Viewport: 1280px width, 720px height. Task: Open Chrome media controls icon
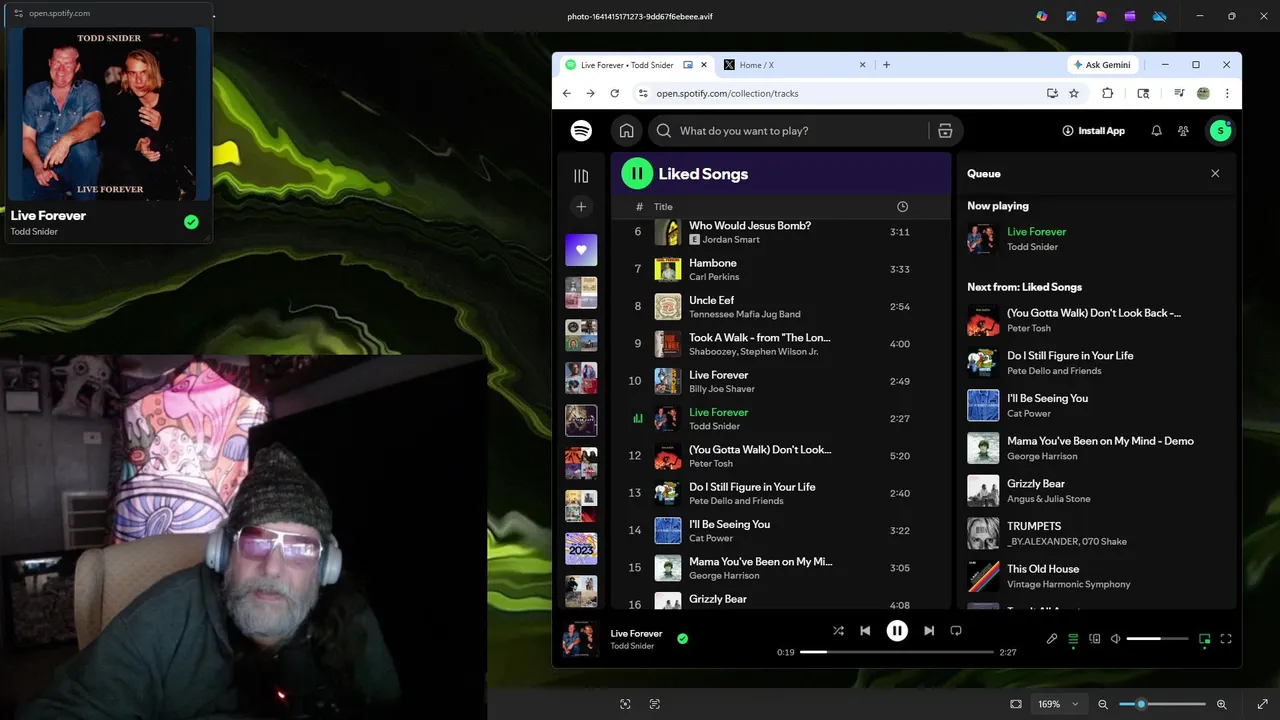[1179, 93]
